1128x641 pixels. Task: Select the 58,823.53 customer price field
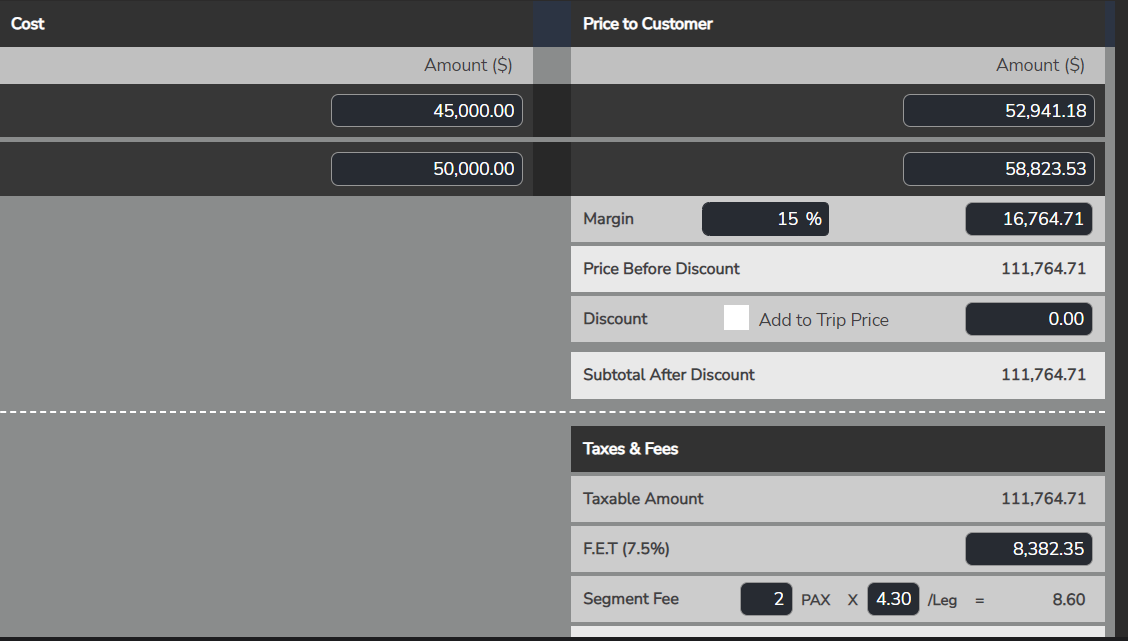(x=998, y=169)
